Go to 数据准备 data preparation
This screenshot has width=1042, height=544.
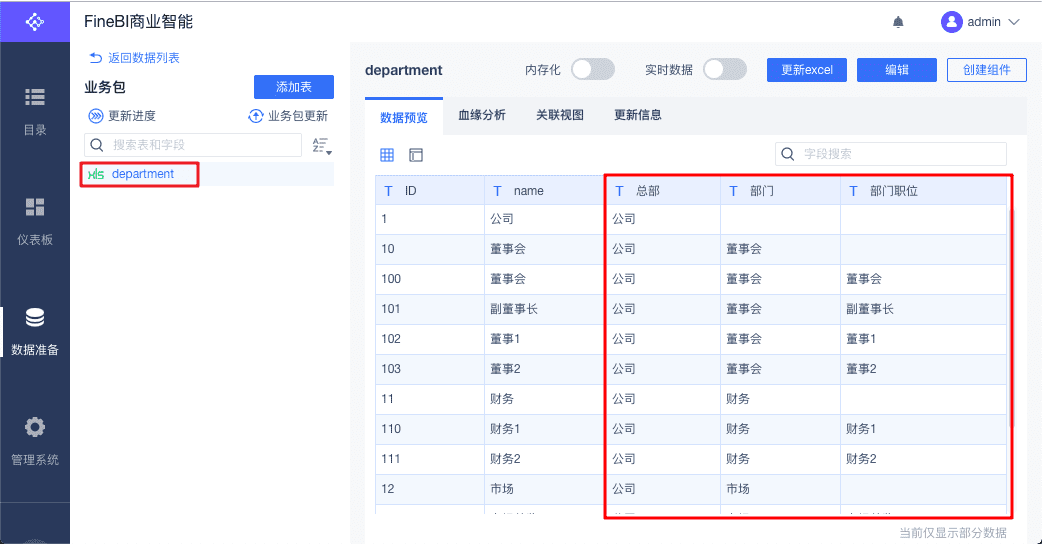point(35,318)
